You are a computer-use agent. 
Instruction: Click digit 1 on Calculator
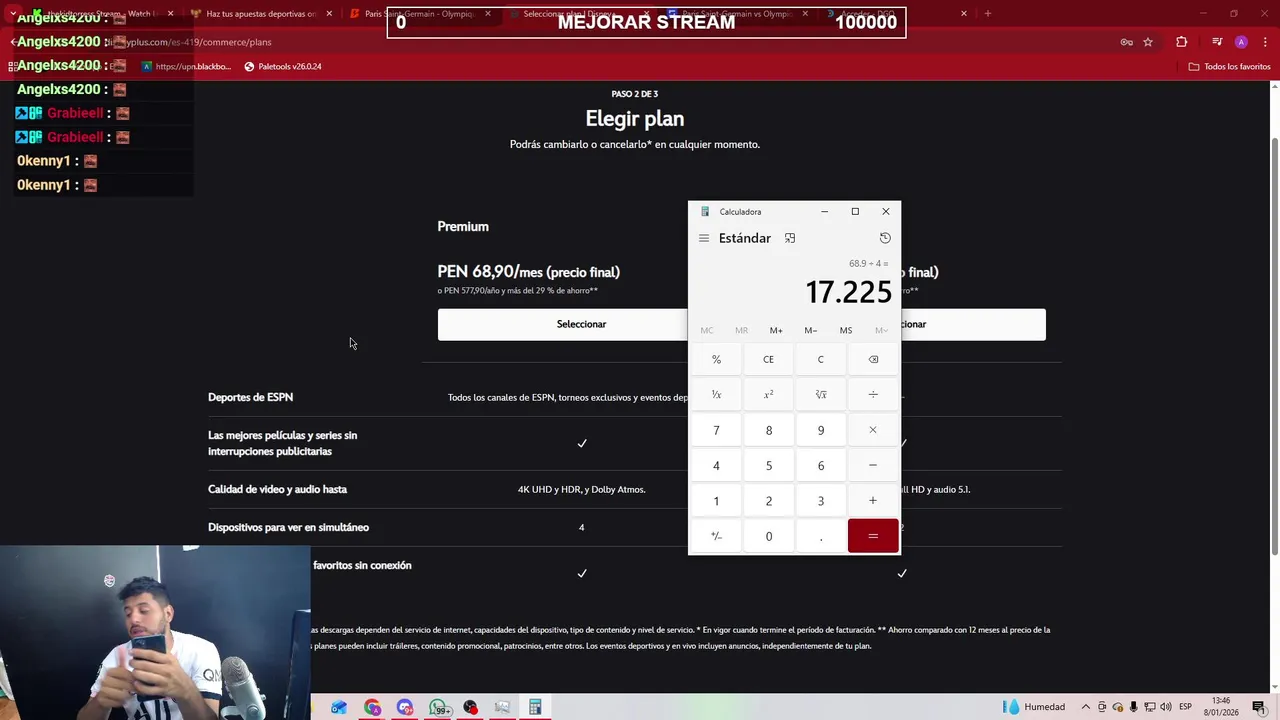tap(716, 501)
